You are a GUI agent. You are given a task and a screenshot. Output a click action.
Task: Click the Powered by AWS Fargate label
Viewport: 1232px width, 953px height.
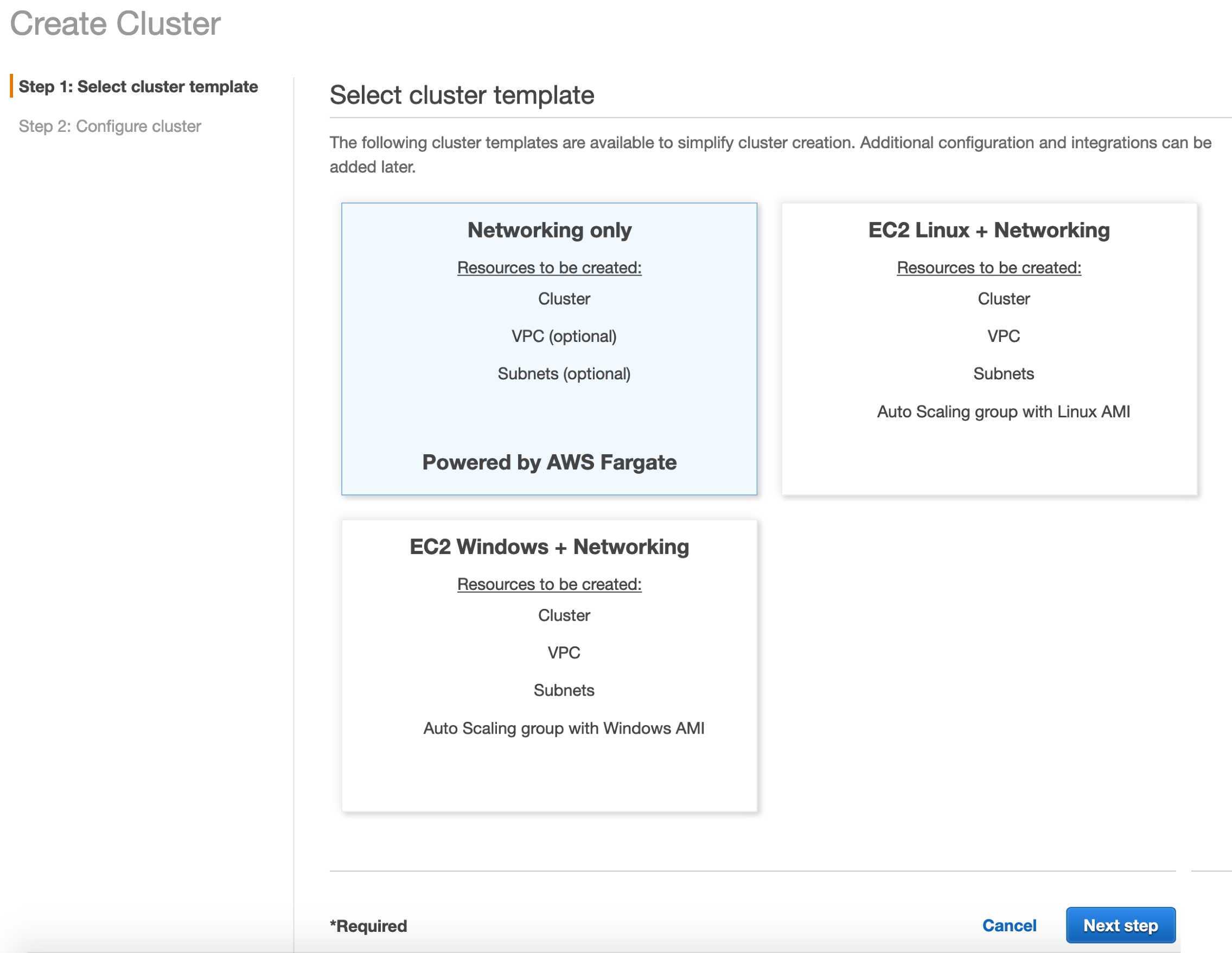tap(549, 462)
